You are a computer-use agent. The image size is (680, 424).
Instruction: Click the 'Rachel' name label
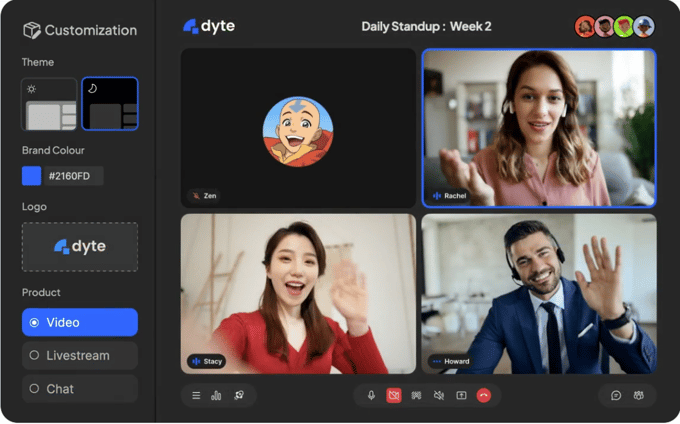(x=455, y=196)
